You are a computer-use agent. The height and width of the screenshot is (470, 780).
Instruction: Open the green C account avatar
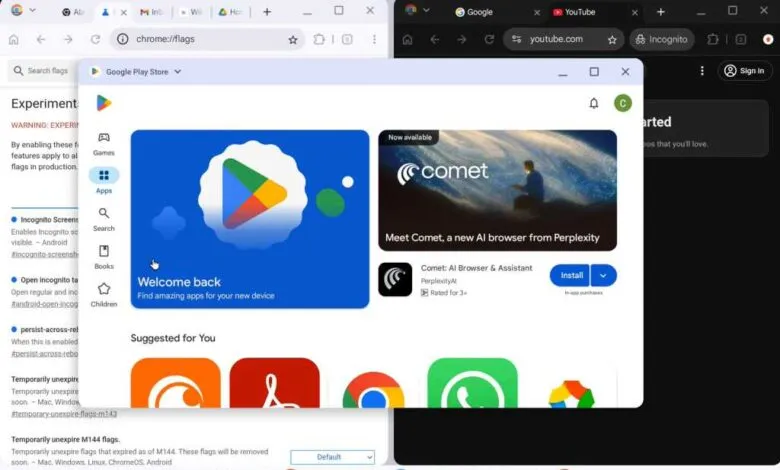click(623, 103)
